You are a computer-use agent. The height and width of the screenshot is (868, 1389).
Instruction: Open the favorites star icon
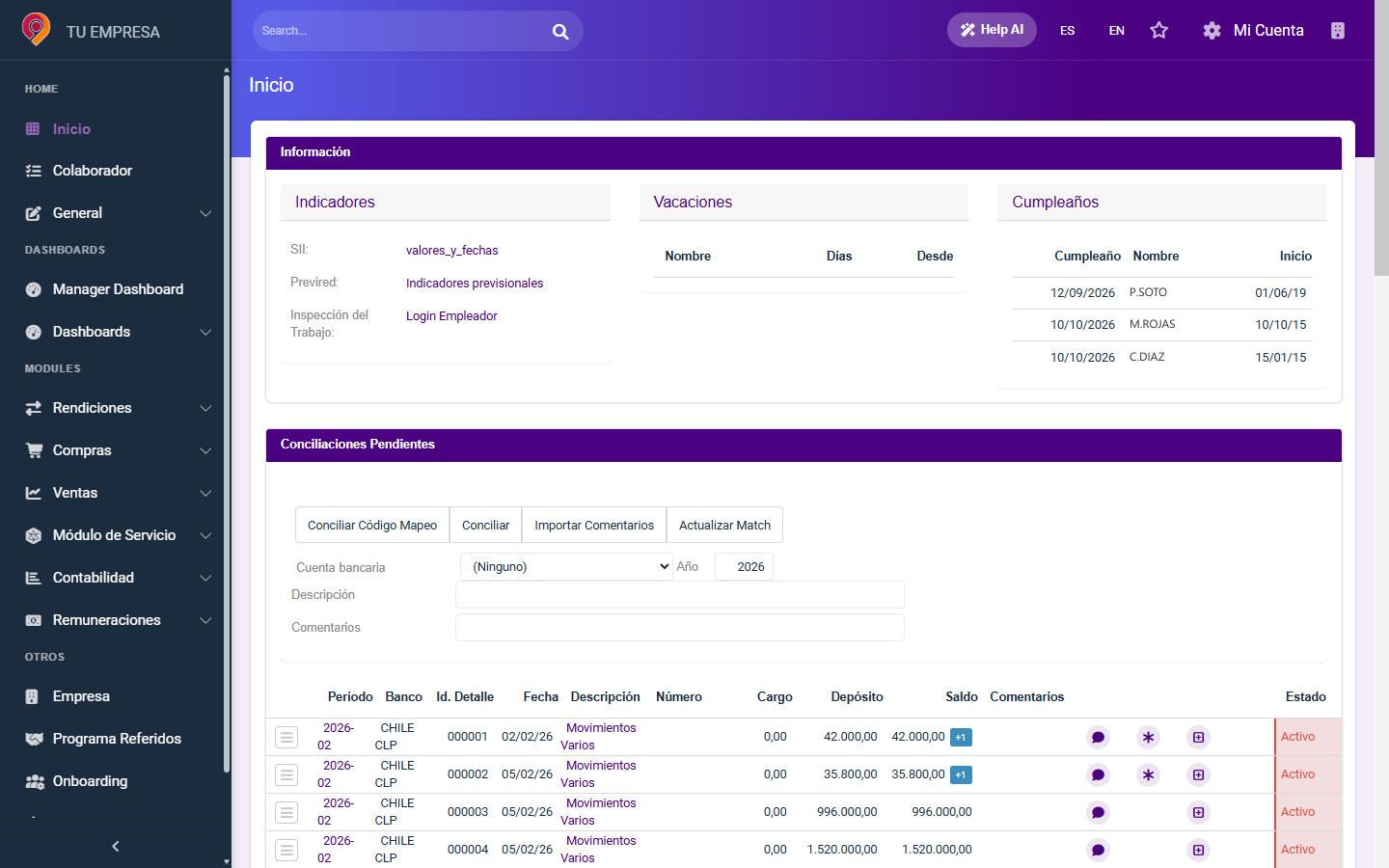coord(1159,30)
